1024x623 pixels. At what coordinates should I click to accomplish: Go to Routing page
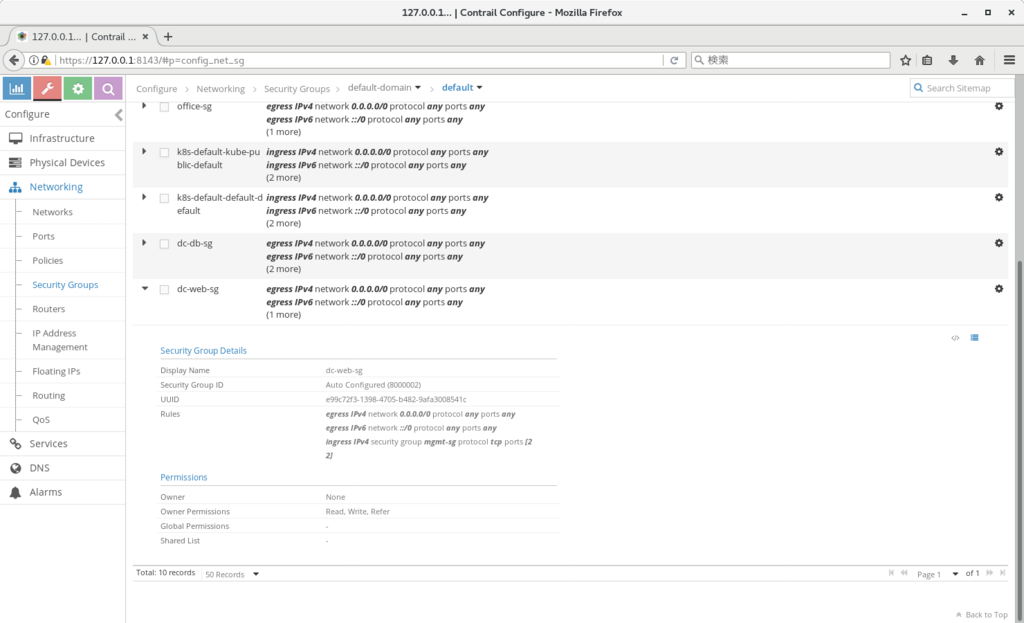tap(48, 396)
